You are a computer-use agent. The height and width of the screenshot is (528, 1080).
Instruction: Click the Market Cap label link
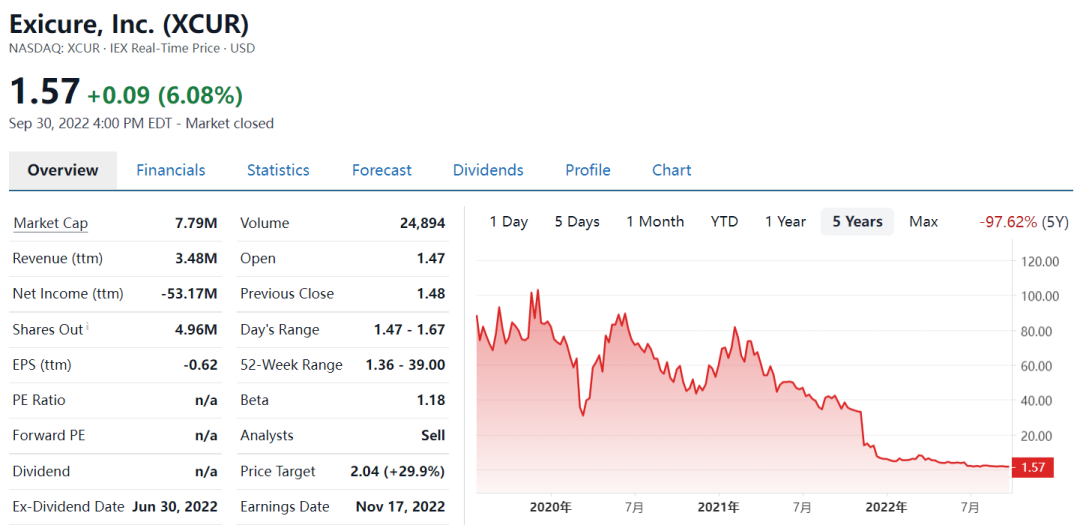point(50,223)
